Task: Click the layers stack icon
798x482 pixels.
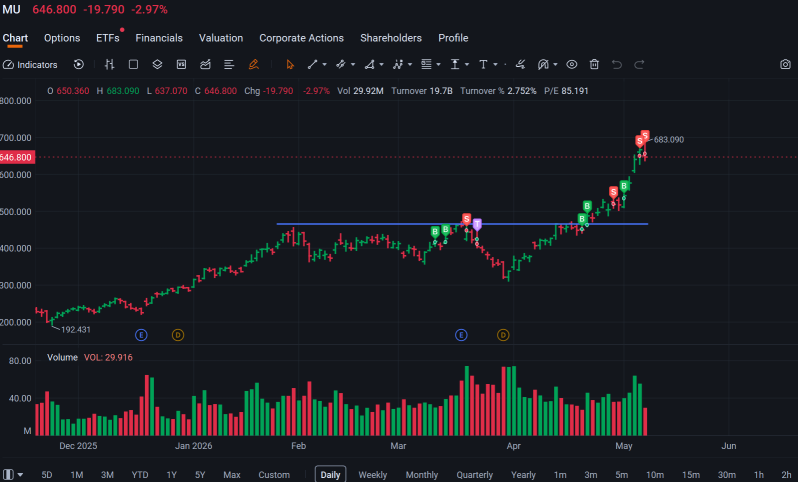Action: click(157, 64)
